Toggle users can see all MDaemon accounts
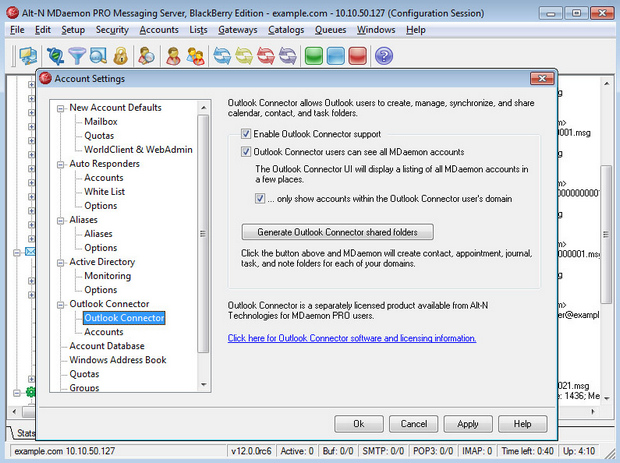The image size is (620, 463). (246, 151)
